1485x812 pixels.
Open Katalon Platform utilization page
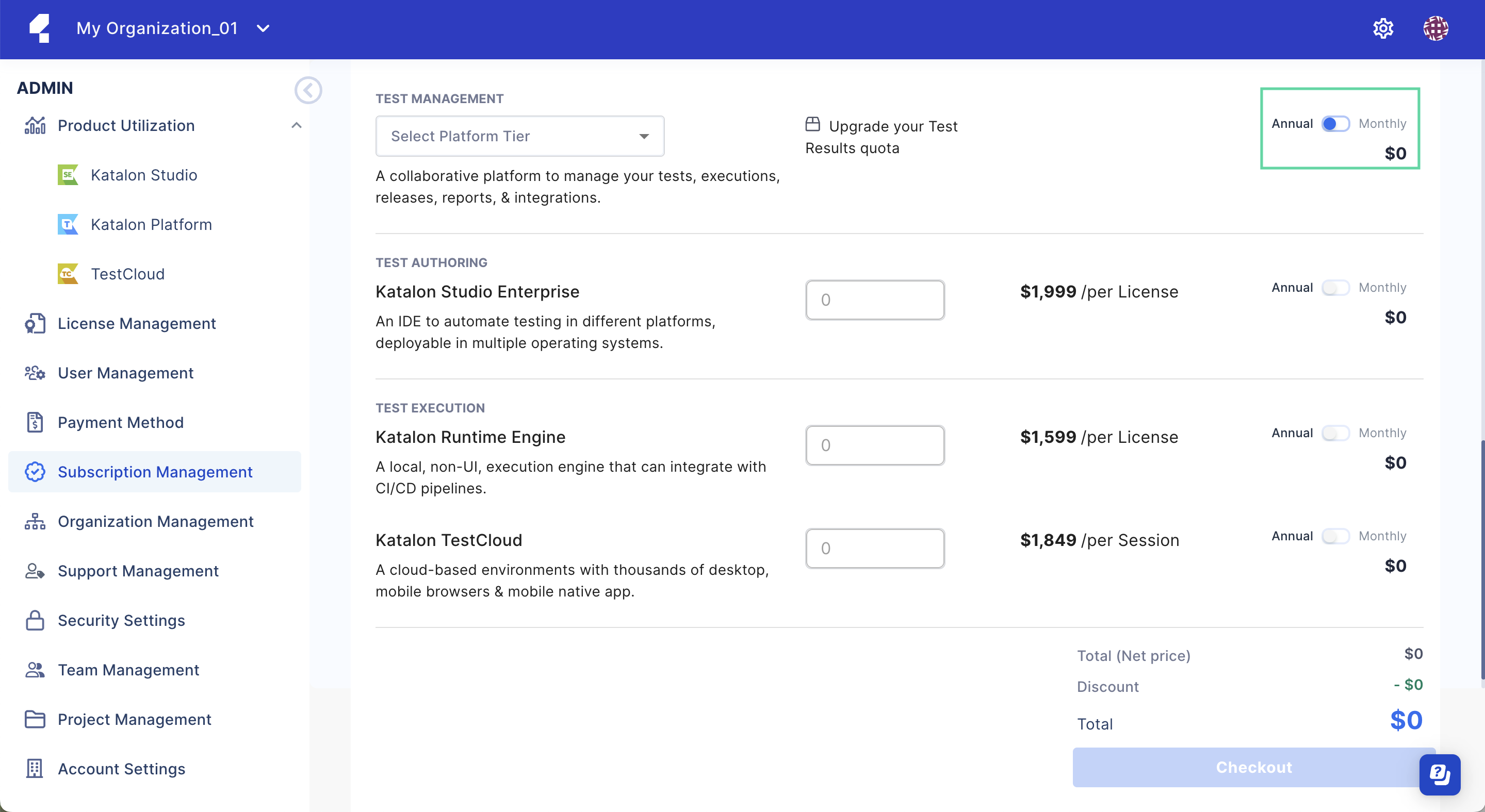(x=151, y=224)
